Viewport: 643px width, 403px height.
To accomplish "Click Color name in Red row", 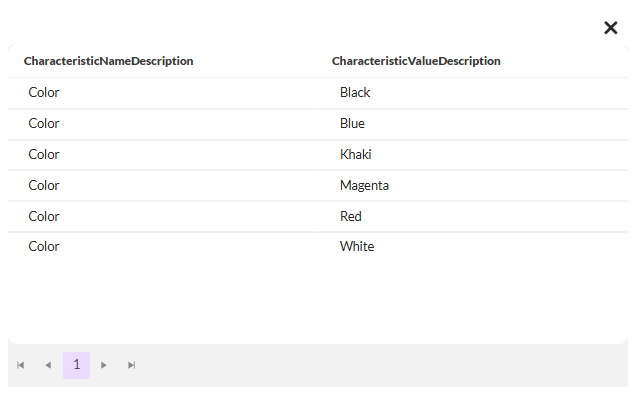I will coord(44,217).
